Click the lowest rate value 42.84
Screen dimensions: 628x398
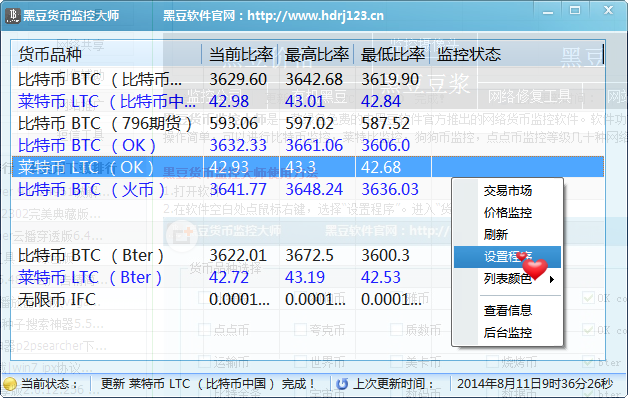381,101
